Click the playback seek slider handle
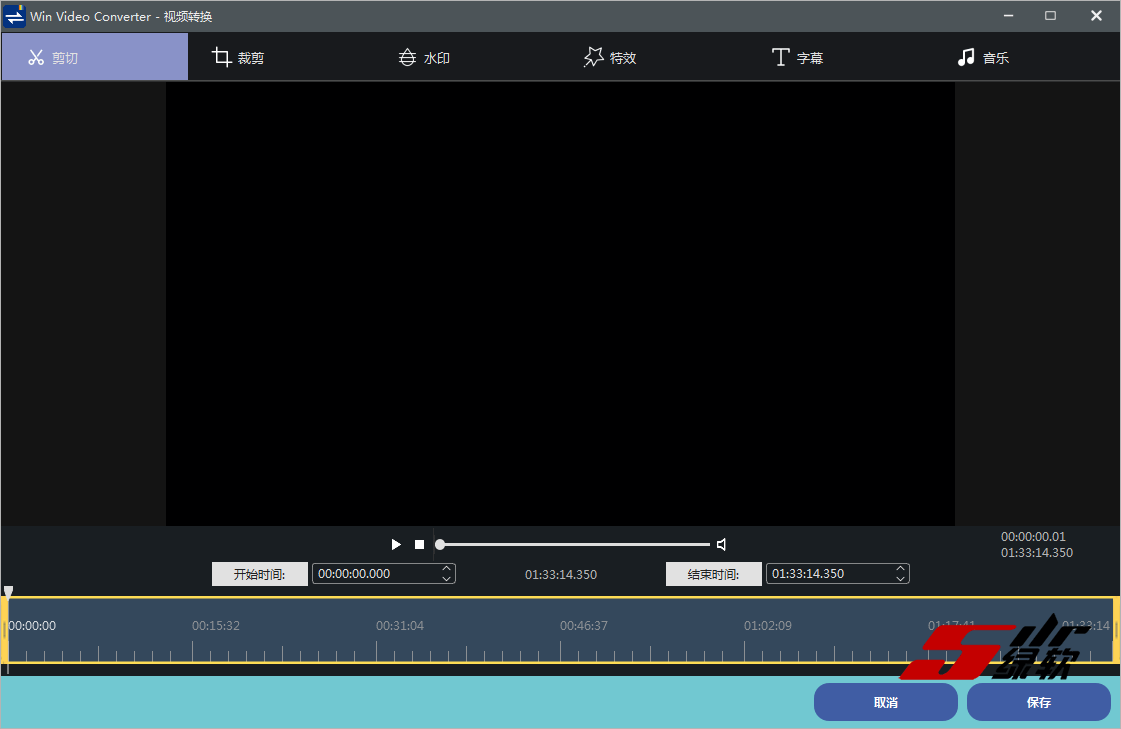Viewport: 1121px width, 729px height. click(x=440, y=545)
